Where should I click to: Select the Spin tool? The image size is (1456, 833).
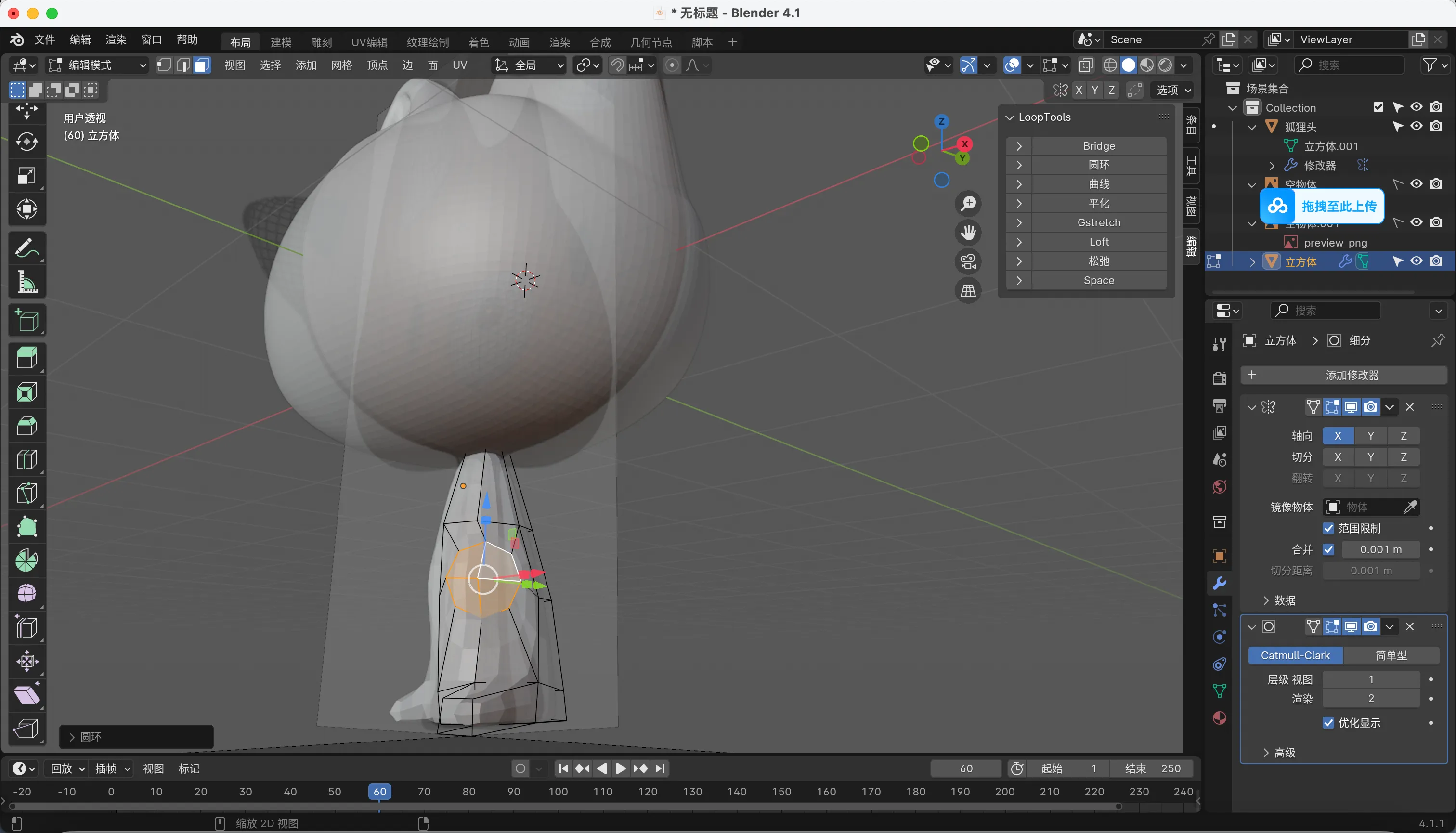pyautogui.click(x=26, y=560)
